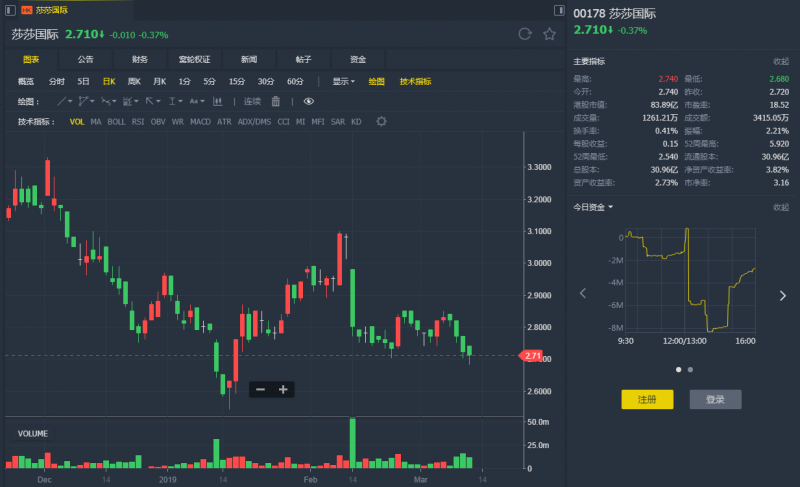
Task: Enable the KD indicator
Action: click(356, 122)
